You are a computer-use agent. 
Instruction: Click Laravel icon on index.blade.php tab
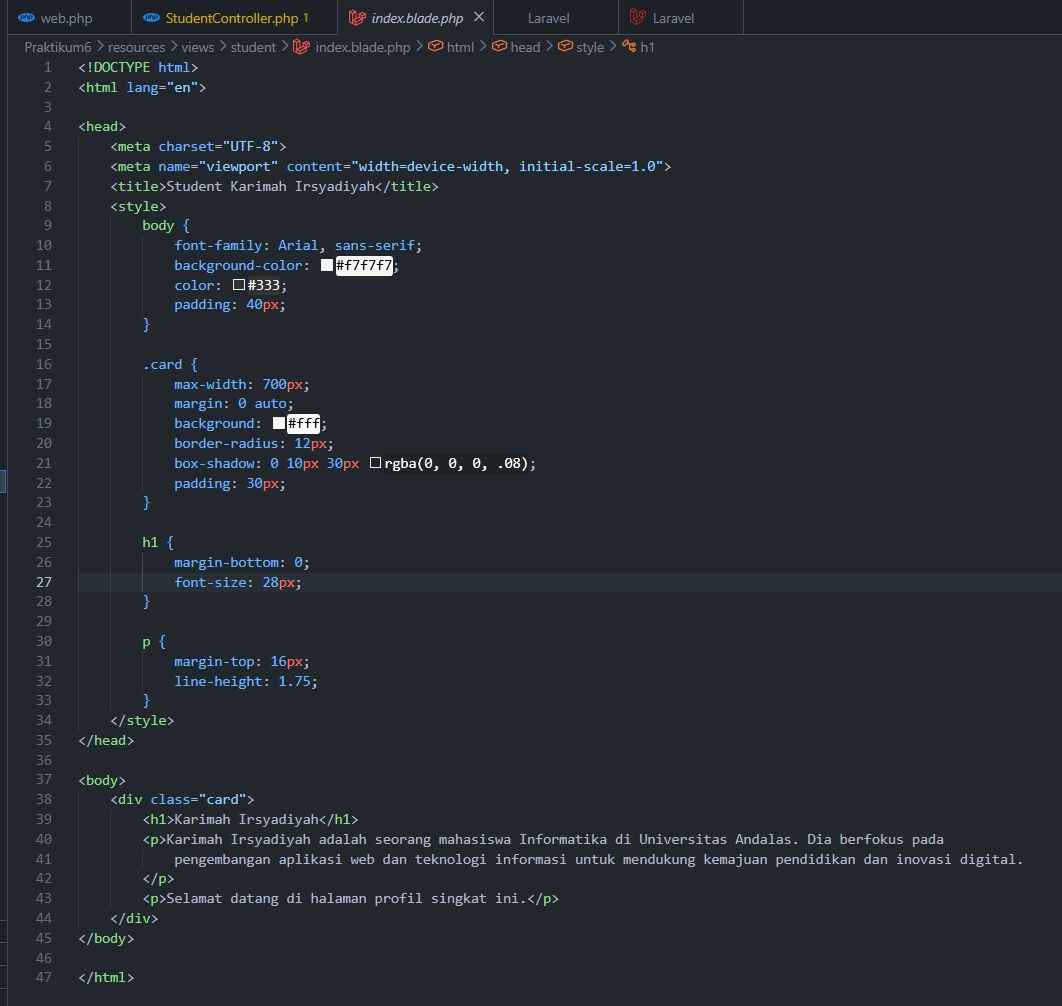357,18
